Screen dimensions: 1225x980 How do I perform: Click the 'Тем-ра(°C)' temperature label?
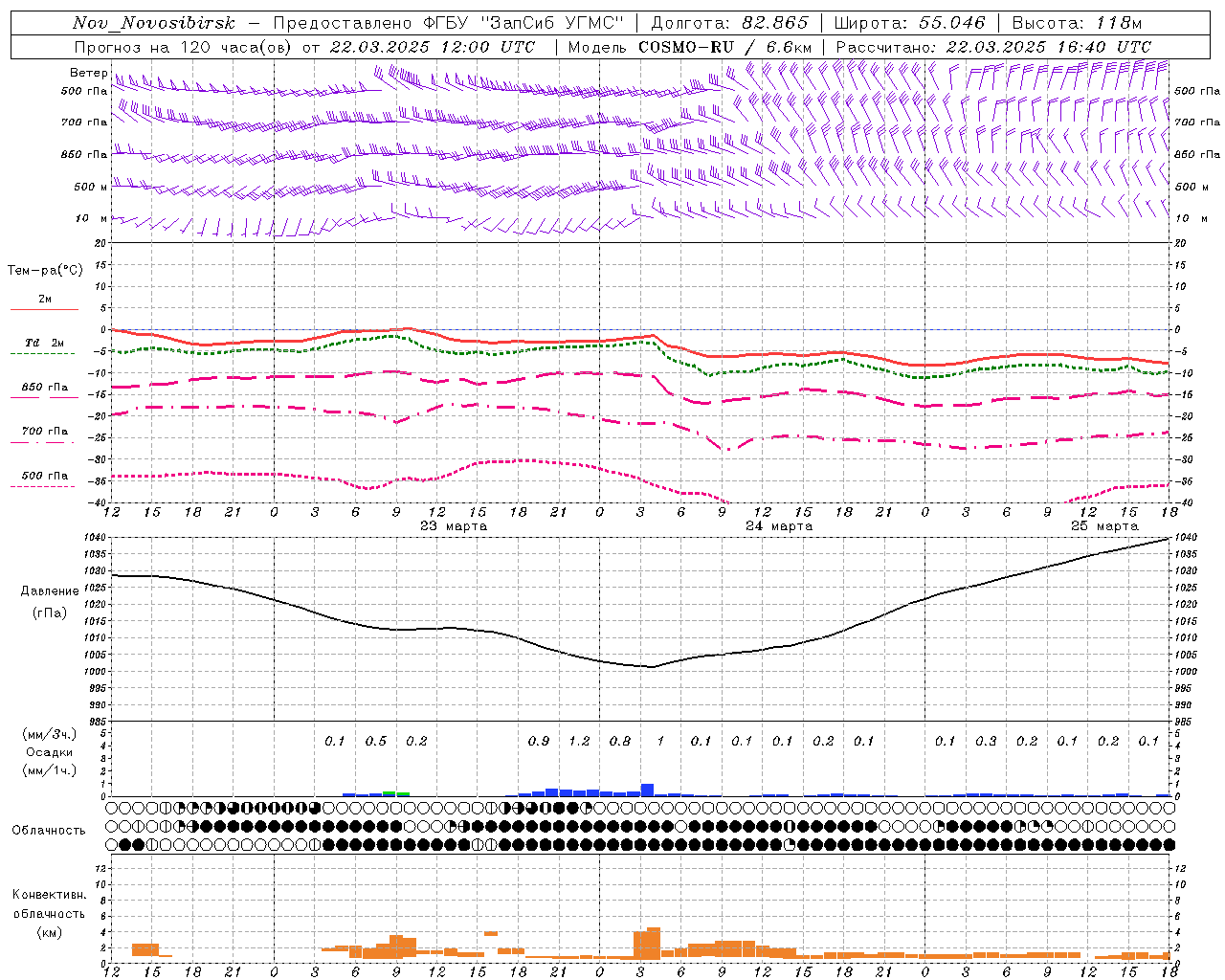pyautogui.click(x=45, y=271)
